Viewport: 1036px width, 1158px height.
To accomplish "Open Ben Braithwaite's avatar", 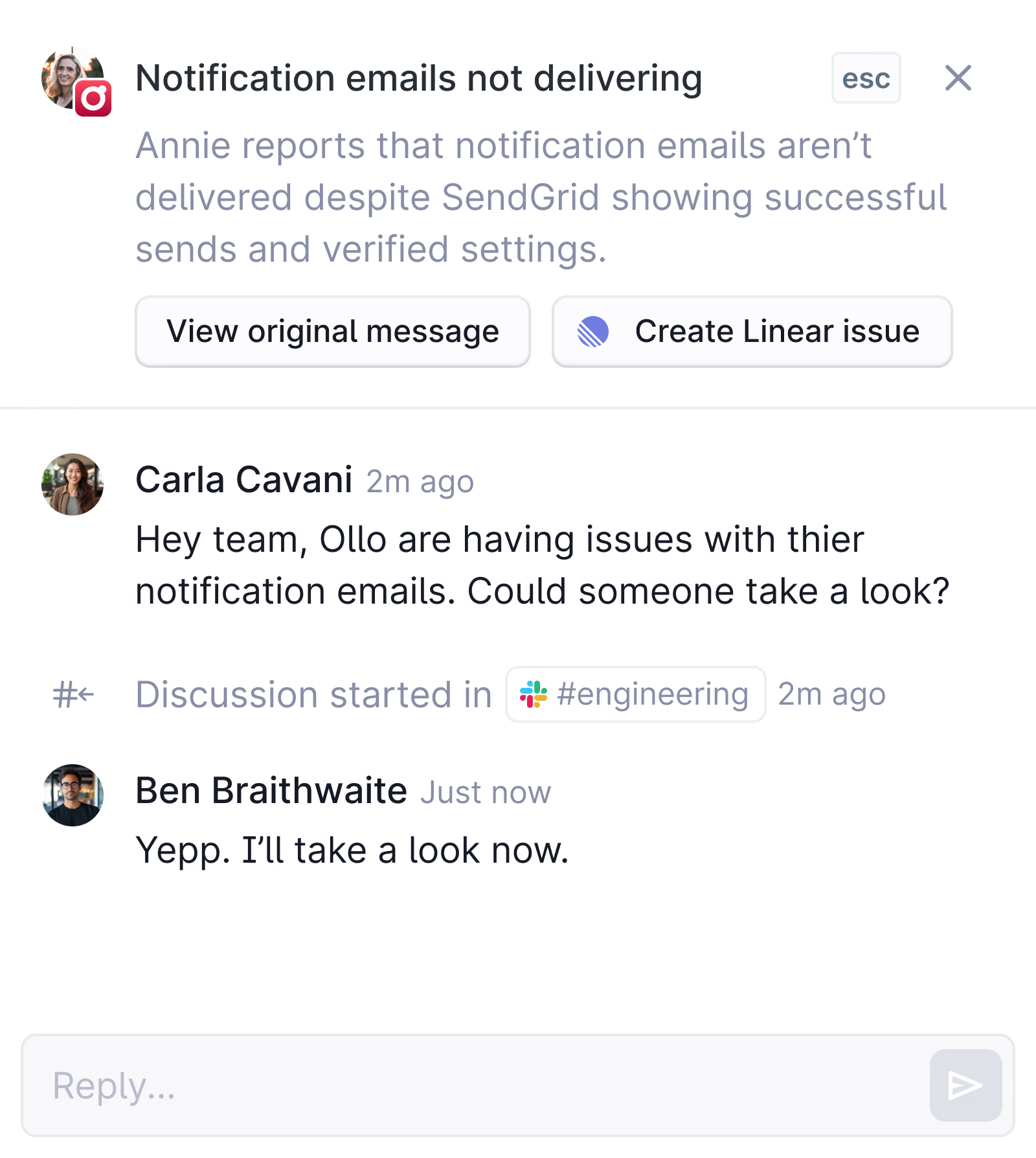I will click(73, 795).
